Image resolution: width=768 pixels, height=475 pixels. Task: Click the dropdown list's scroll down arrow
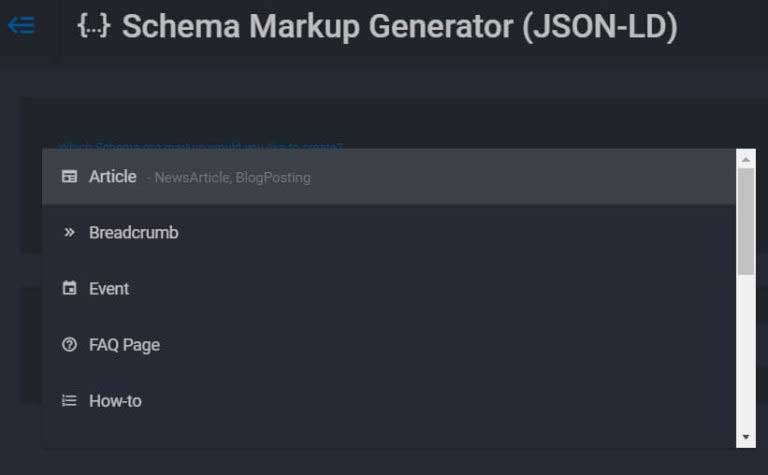tap(746, 437)
